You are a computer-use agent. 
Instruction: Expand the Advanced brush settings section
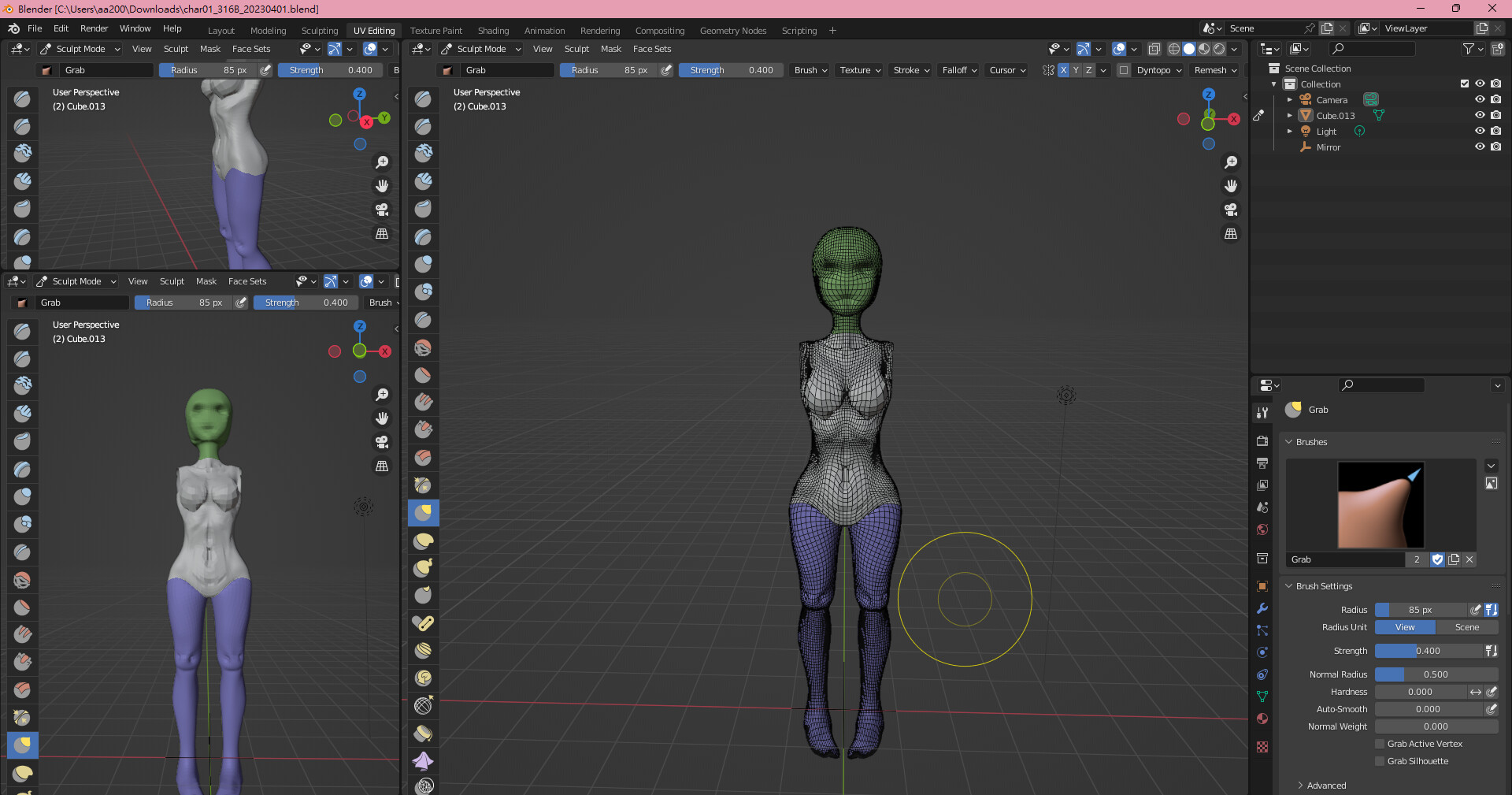point(1326,786)
